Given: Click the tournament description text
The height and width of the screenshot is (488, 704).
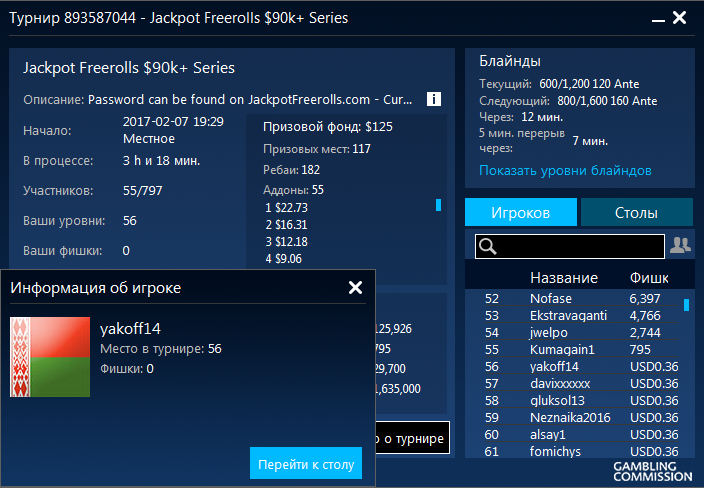Looking at the screenshot, I should [250, 100].
